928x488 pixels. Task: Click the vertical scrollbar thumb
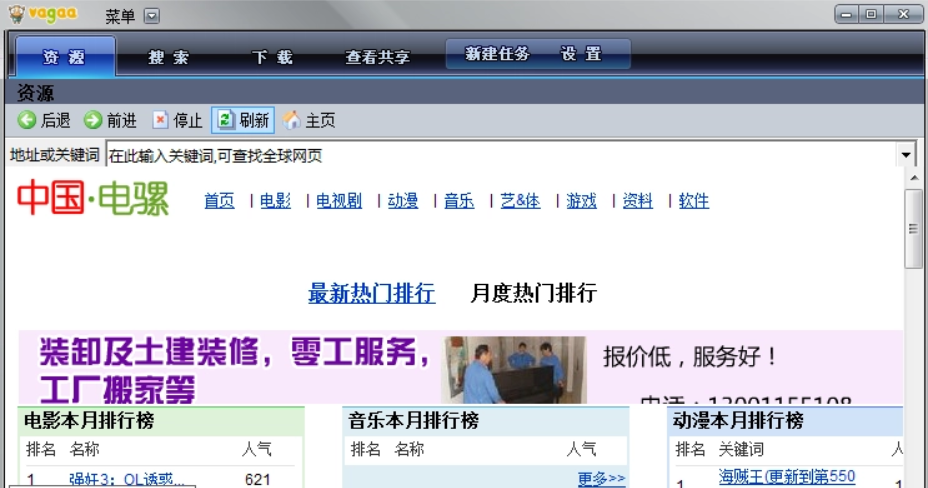coord(913,228)
